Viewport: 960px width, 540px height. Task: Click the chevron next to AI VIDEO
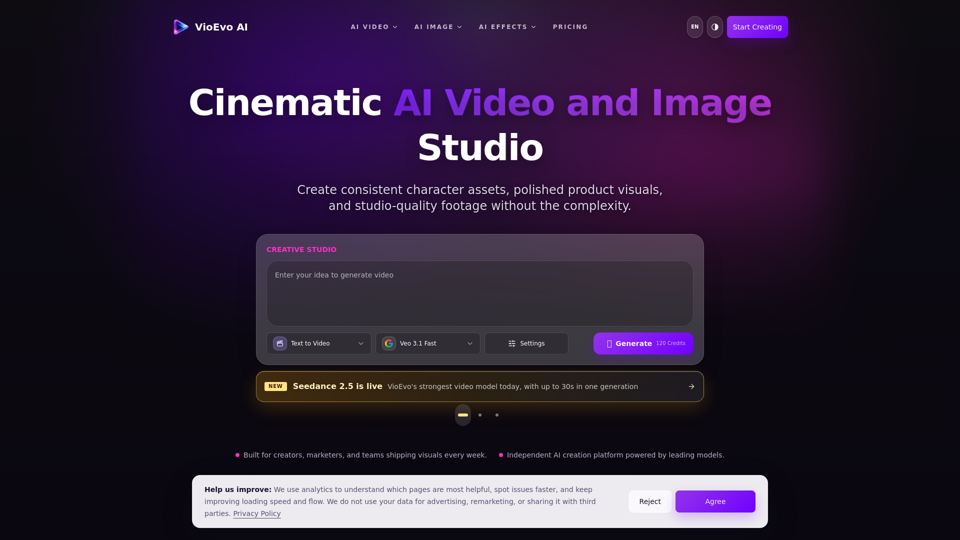[395, 27]
